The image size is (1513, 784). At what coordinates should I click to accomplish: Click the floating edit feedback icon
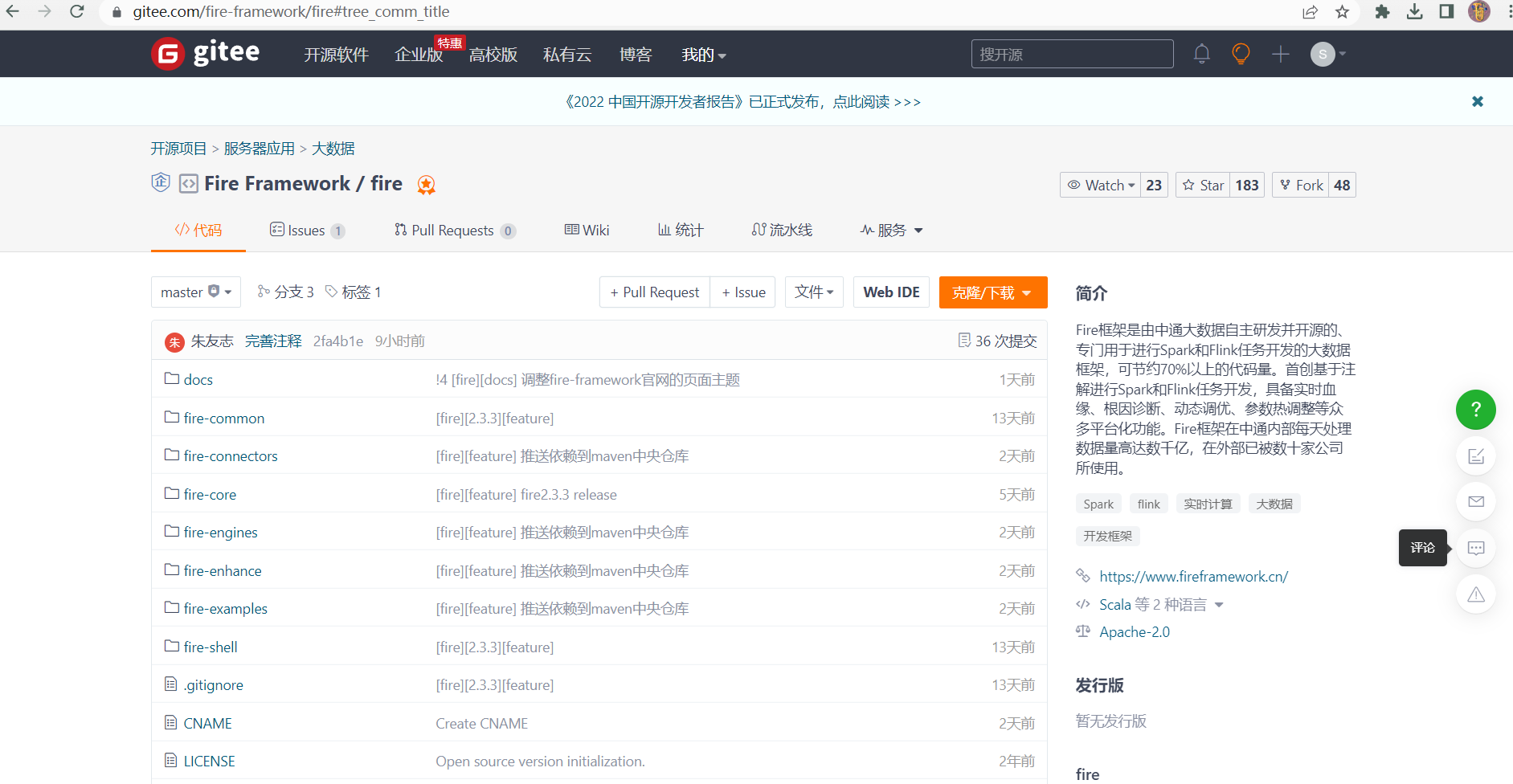pyautogui.click(x=1475, y=456)
